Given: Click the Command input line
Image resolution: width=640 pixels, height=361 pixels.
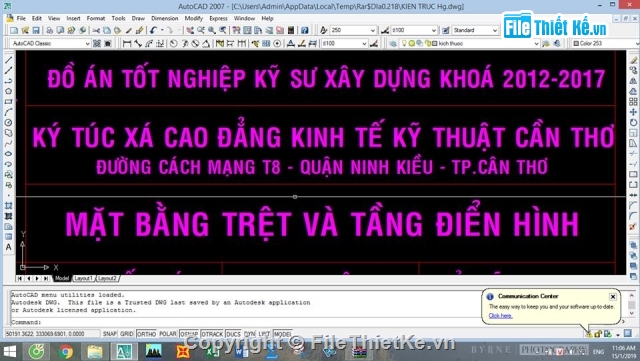Looking at the screenshot, I should (245, 322).
